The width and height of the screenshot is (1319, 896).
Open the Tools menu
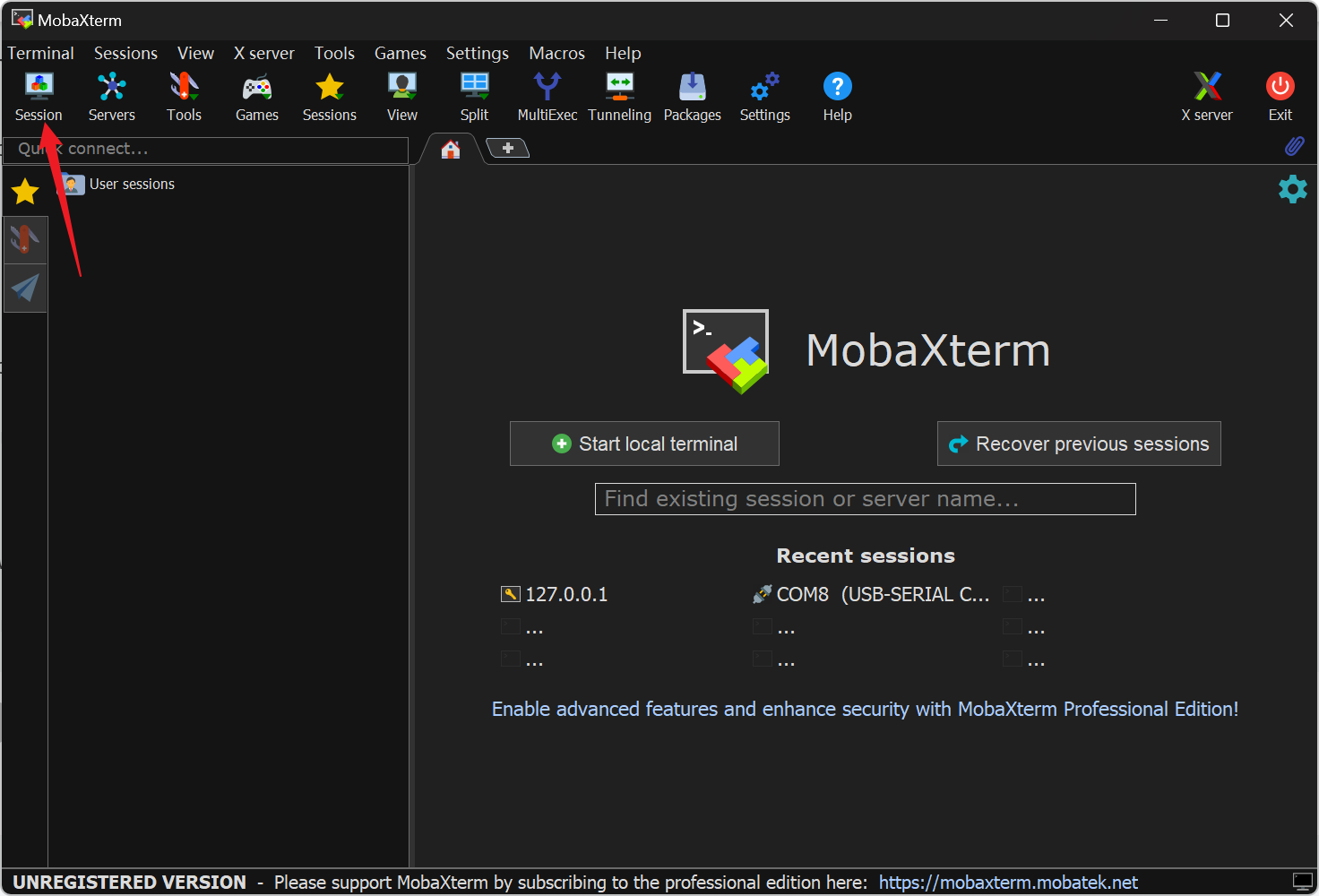pyautogui.click(x=334, y=53)
